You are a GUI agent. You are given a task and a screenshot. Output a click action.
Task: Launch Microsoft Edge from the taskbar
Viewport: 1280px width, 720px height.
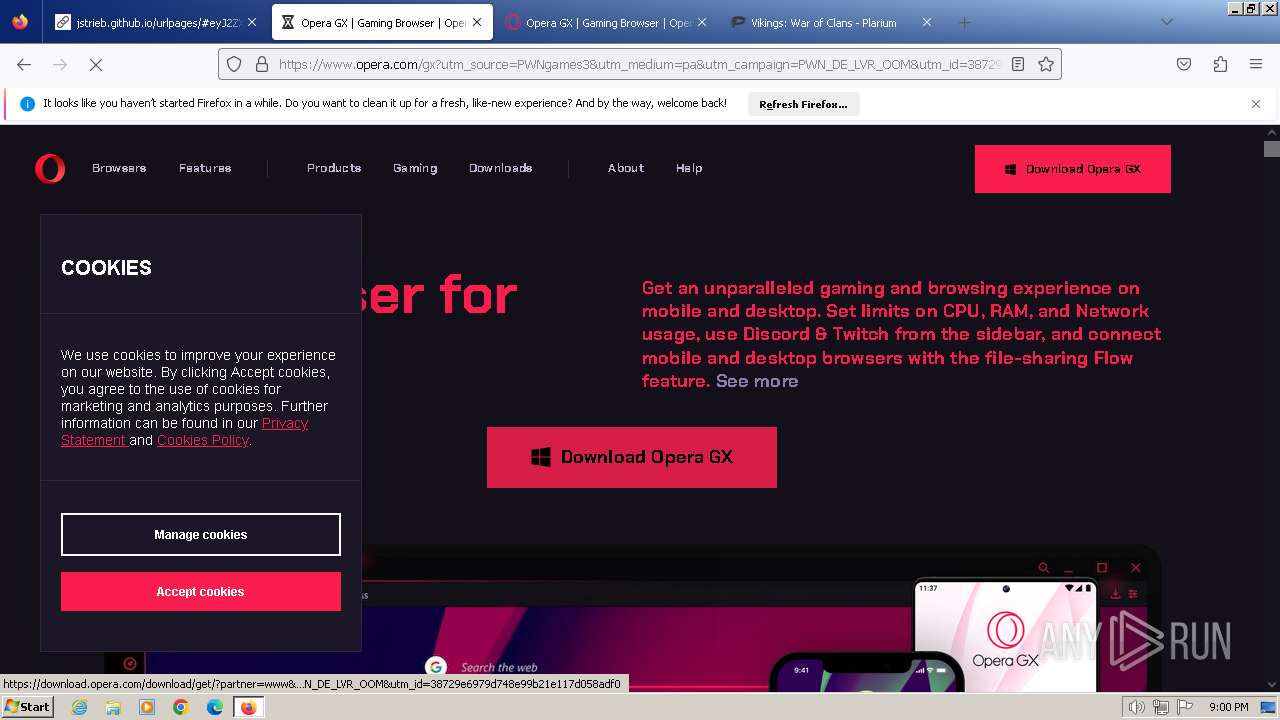(215, 707)
